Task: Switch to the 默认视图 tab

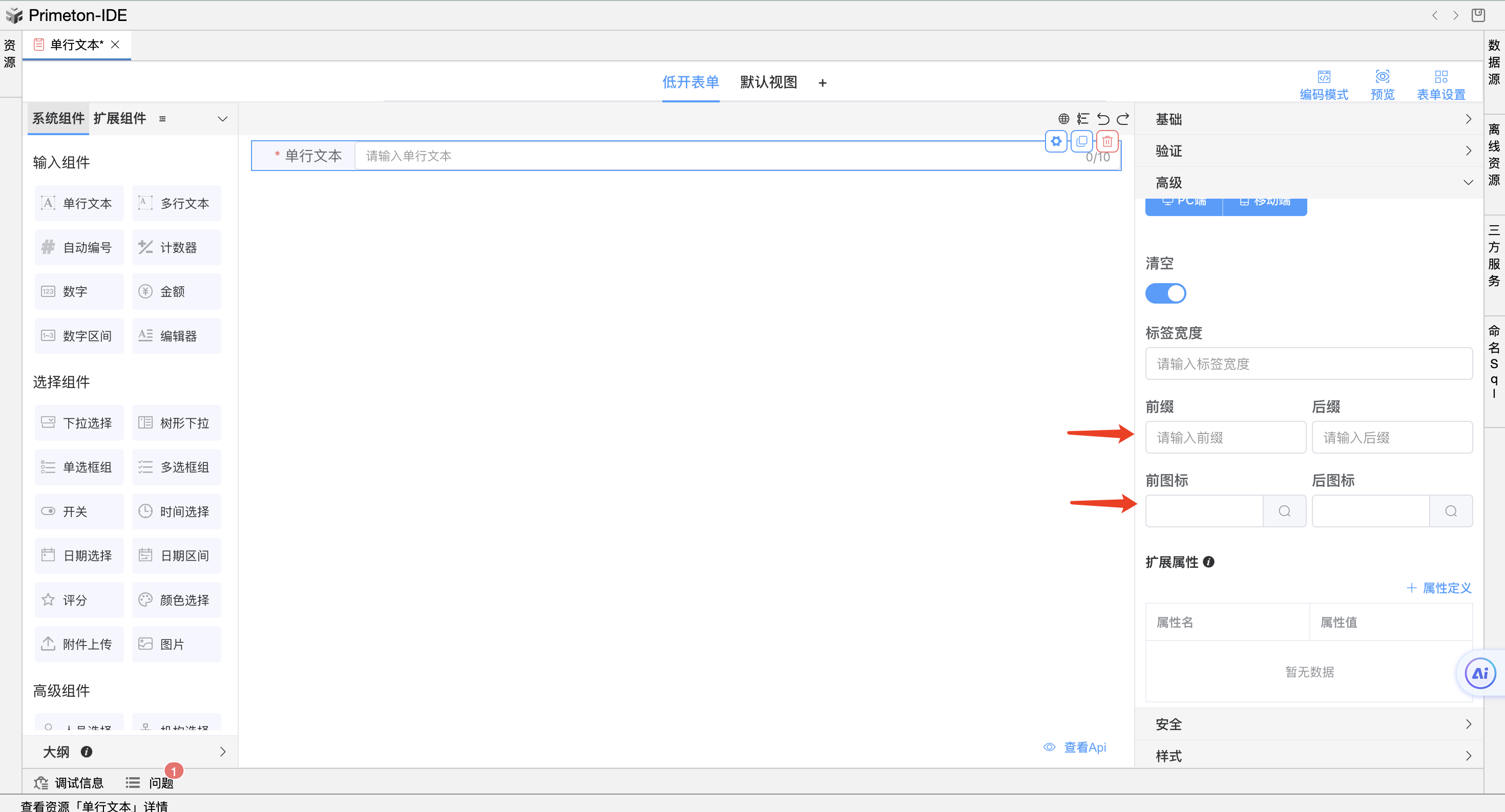Action: pyautogui.click(x=768, y=82)
